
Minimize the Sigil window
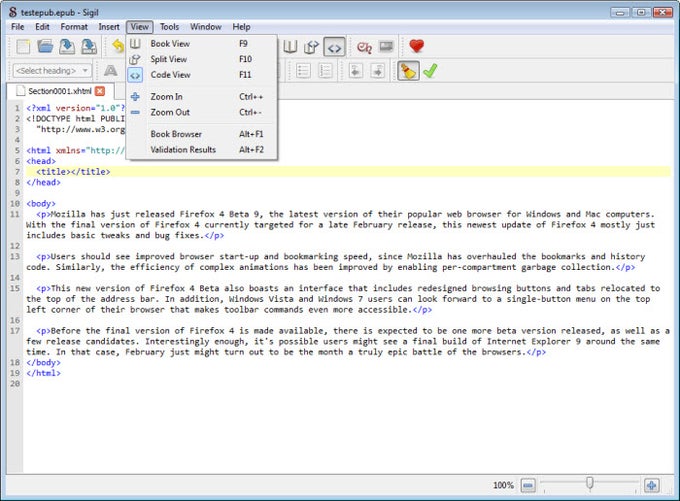point(620,12)
